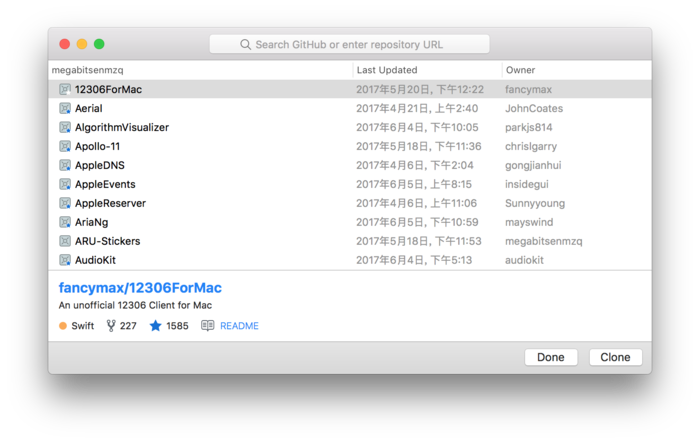This screenshot has height=443, width=700.
Task: Select the Aerial repository row
Action: (x=350, y=109)
